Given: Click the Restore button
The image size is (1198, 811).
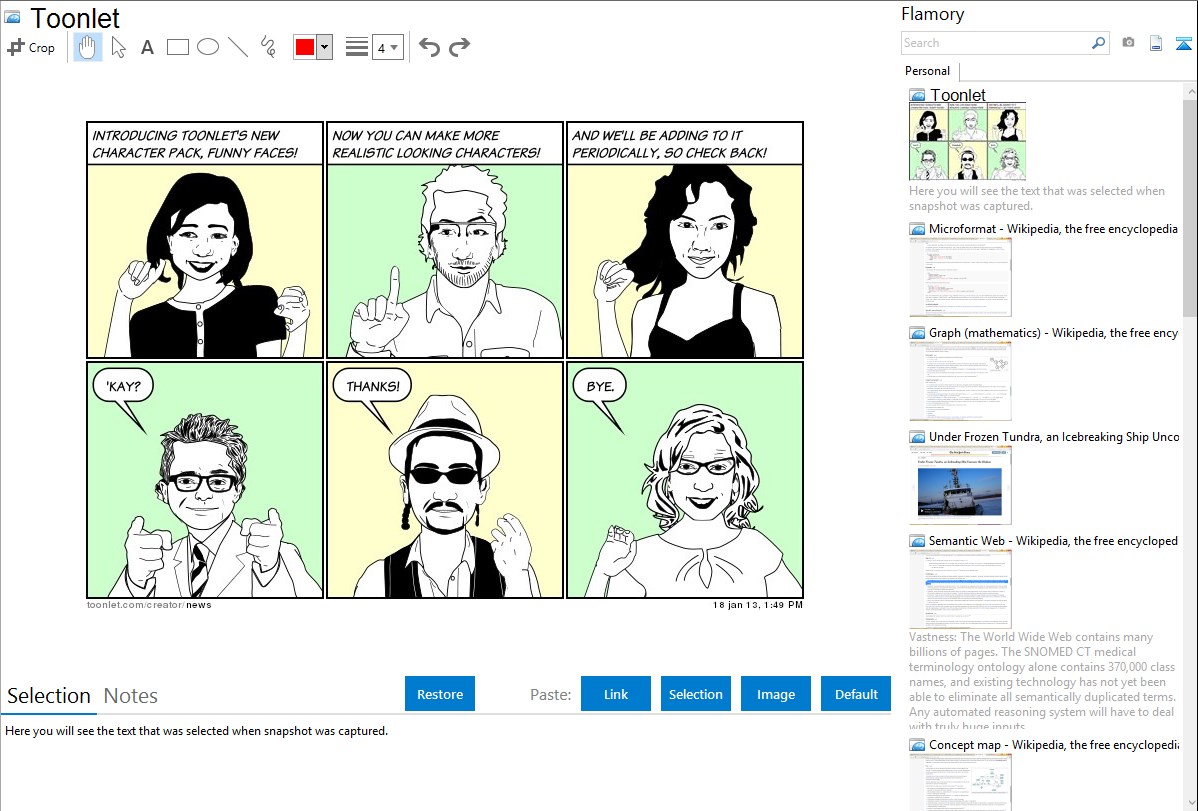Looking at the screenshot, I should pos(440,694).
